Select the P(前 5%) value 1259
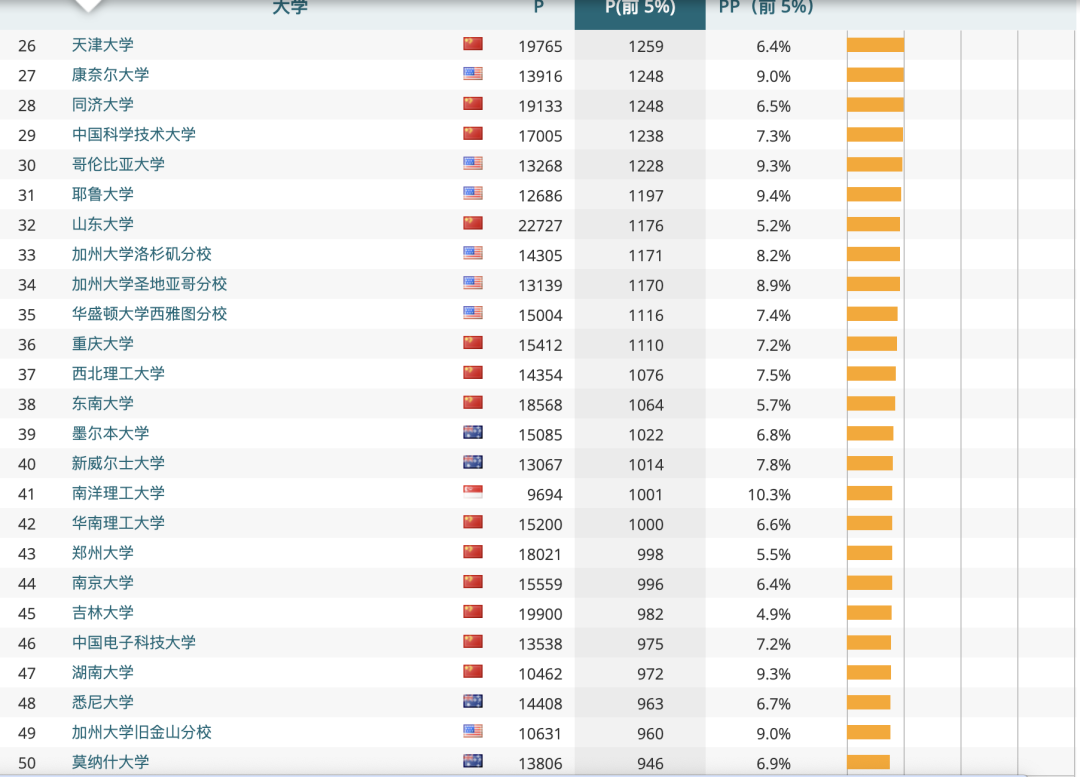This screenshot has width=1080, height=777. click(646, 47)
